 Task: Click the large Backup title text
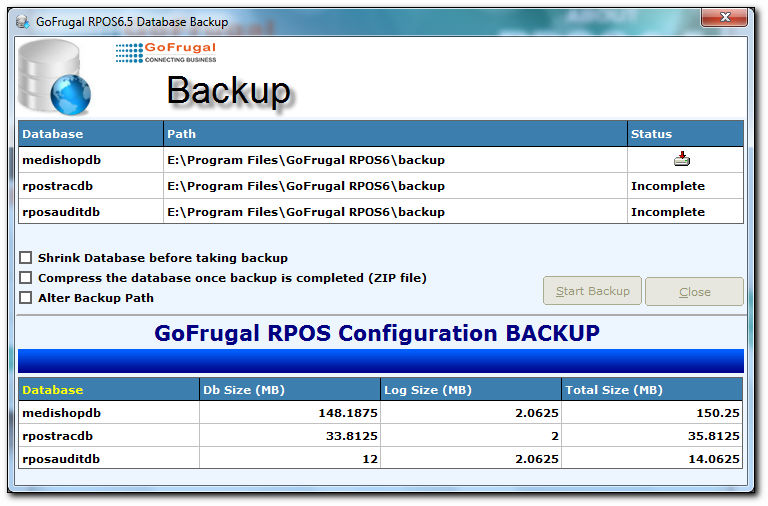point(229,92)
